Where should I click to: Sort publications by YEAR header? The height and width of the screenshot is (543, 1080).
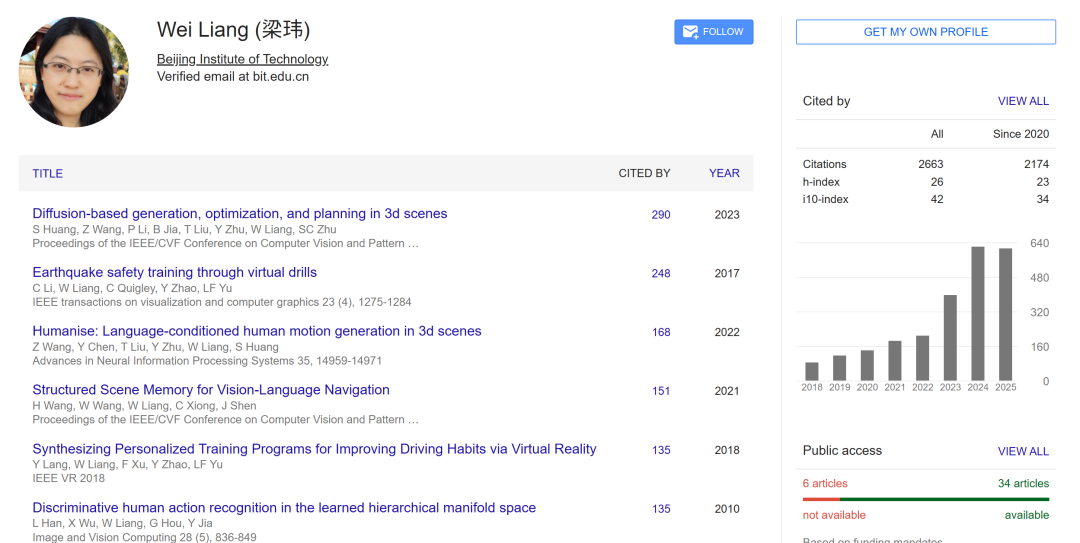724,173
